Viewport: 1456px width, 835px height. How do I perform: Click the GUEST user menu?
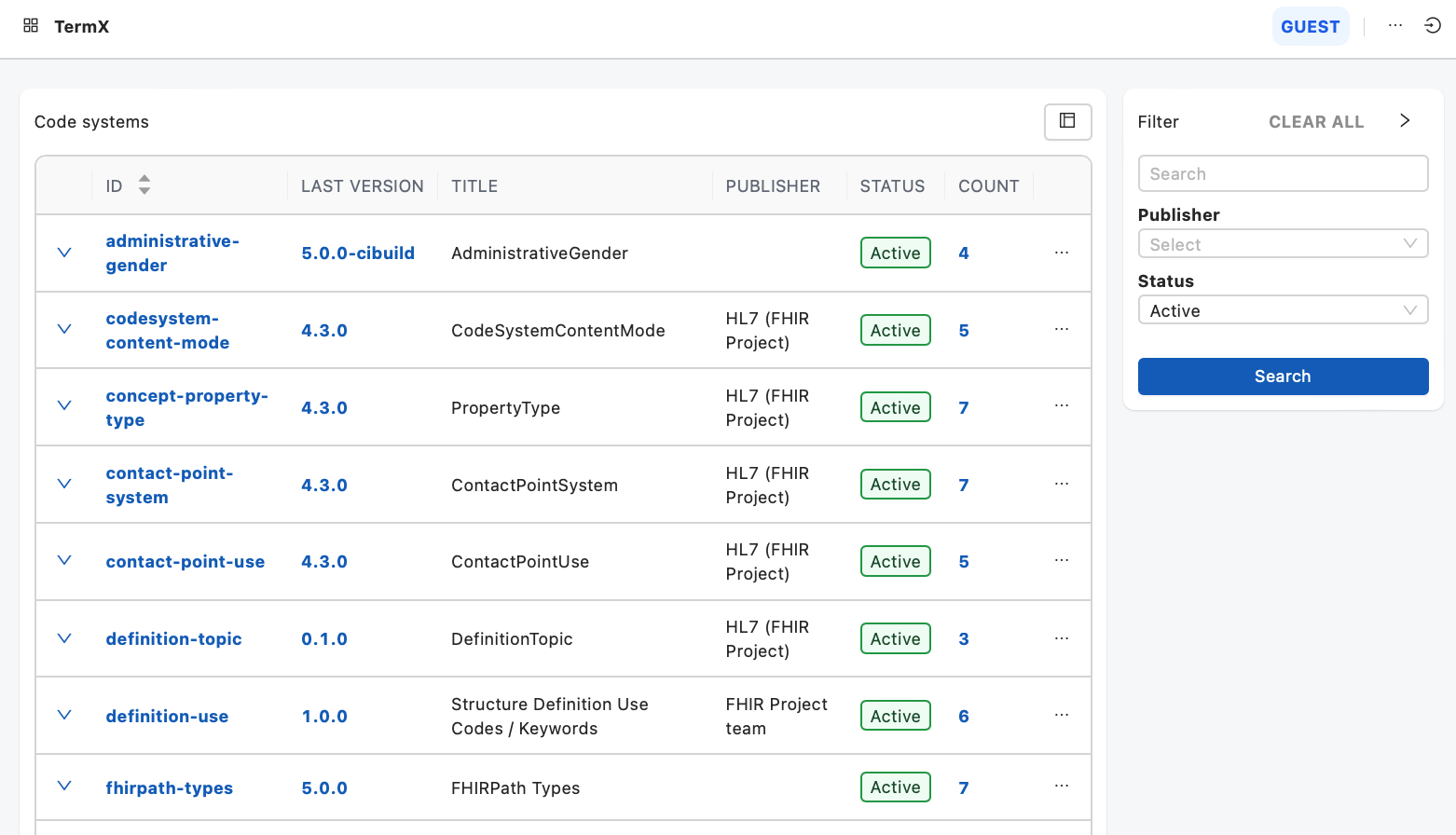1310,27
